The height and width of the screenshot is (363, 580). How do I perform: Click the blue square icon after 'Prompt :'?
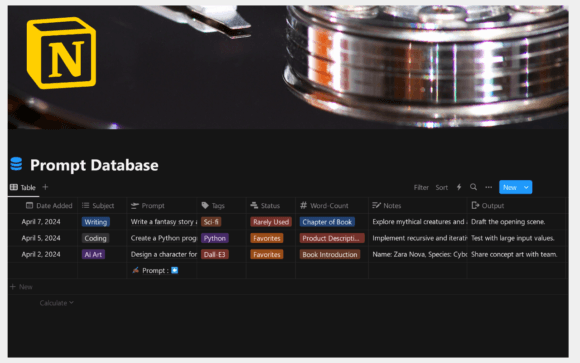[175, 270]
